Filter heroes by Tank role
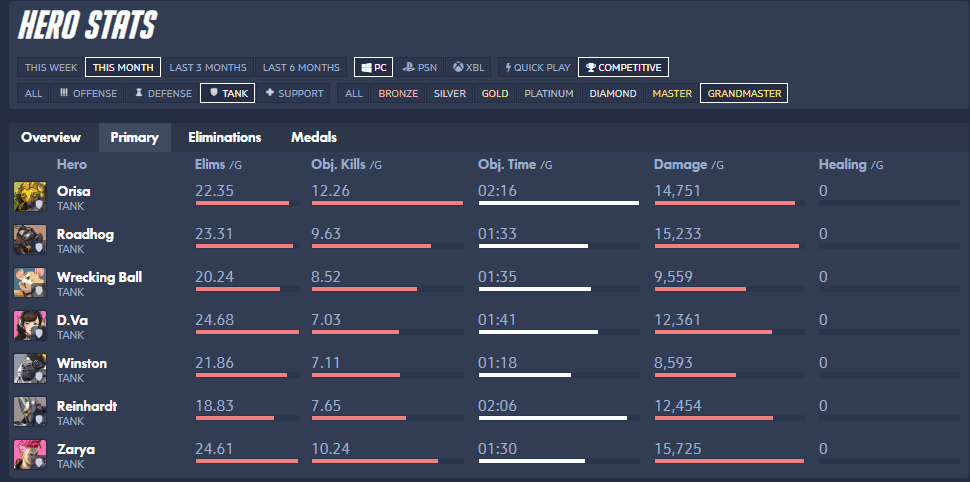970x482 pixels. pyautogui.click(x=228, y=93)
